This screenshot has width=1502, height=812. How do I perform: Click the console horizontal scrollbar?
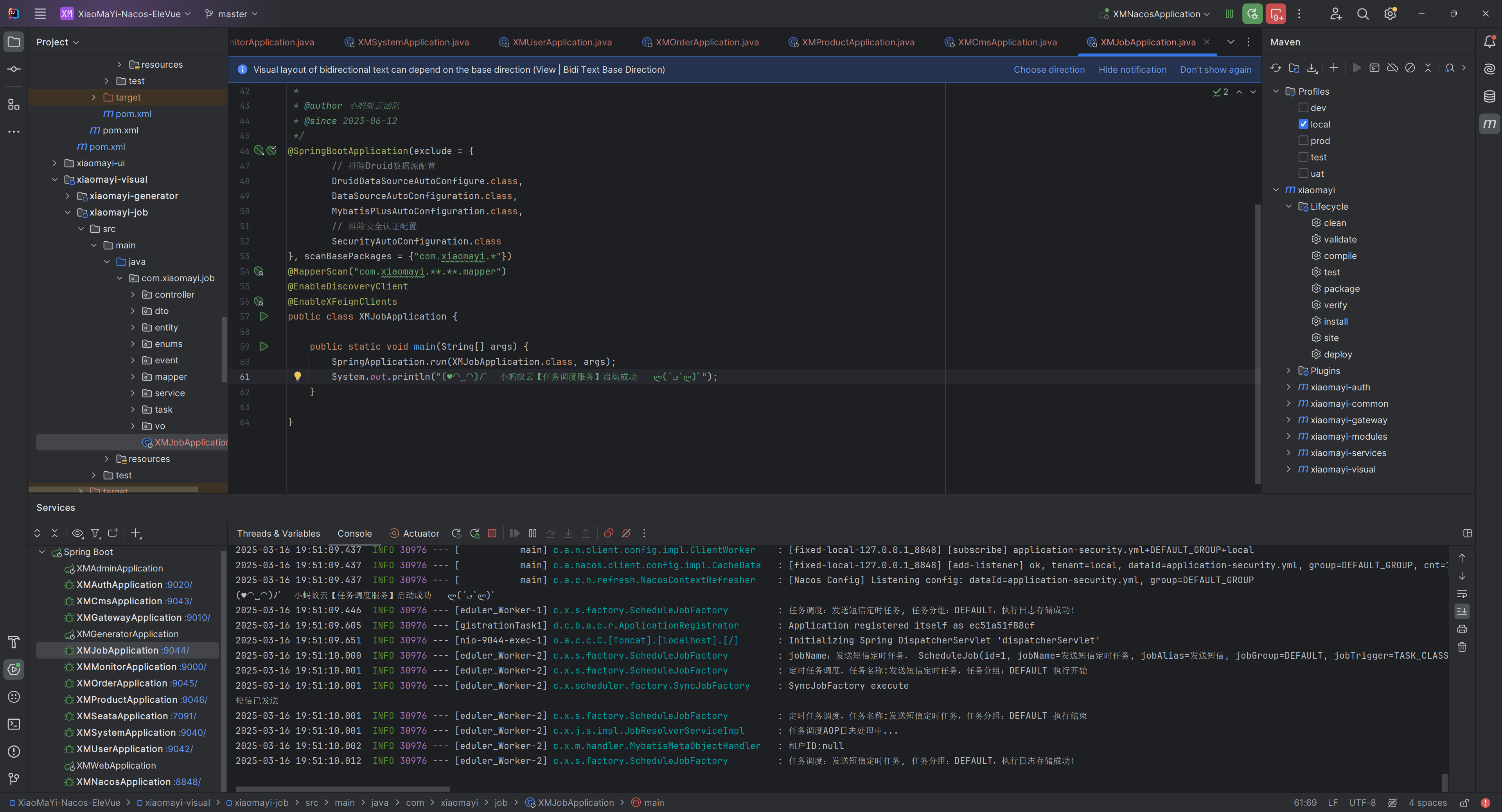tap(343, 789)
